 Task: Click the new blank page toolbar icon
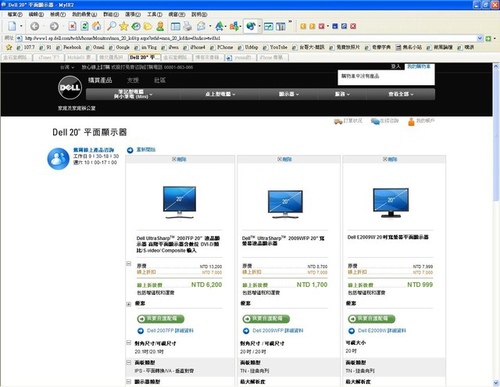[12, 26]
